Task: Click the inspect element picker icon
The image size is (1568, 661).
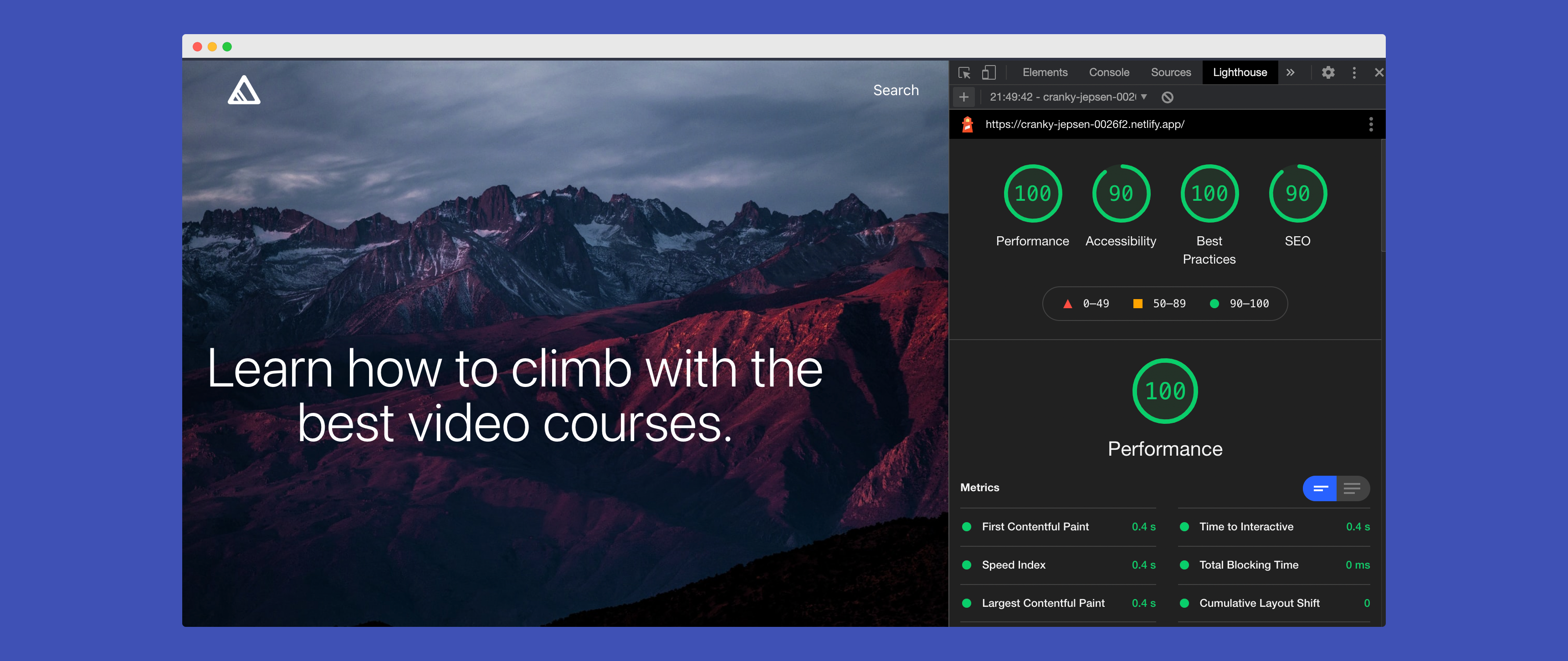Action: 964,73
